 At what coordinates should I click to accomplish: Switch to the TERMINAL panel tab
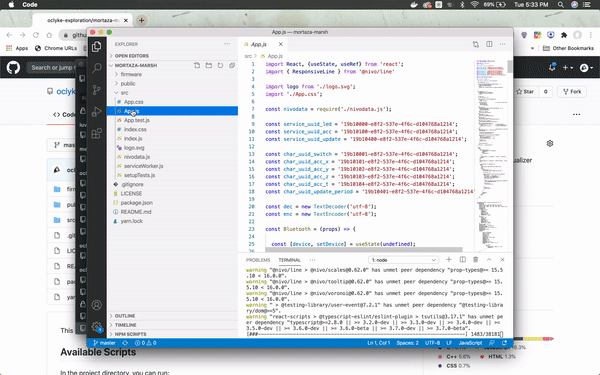pyautogui.click(x=289, y=260)
